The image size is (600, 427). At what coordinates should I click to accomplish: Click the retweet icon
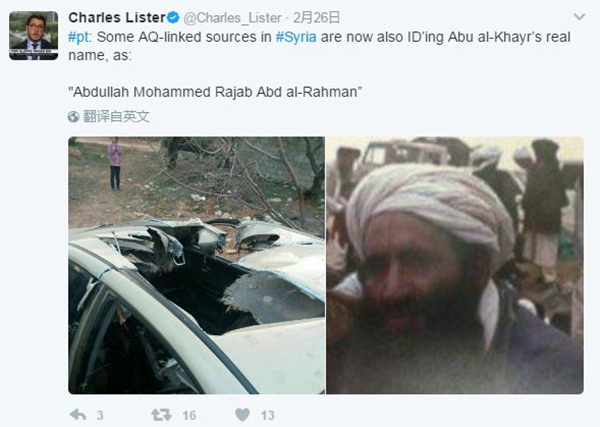coord(161,415)
